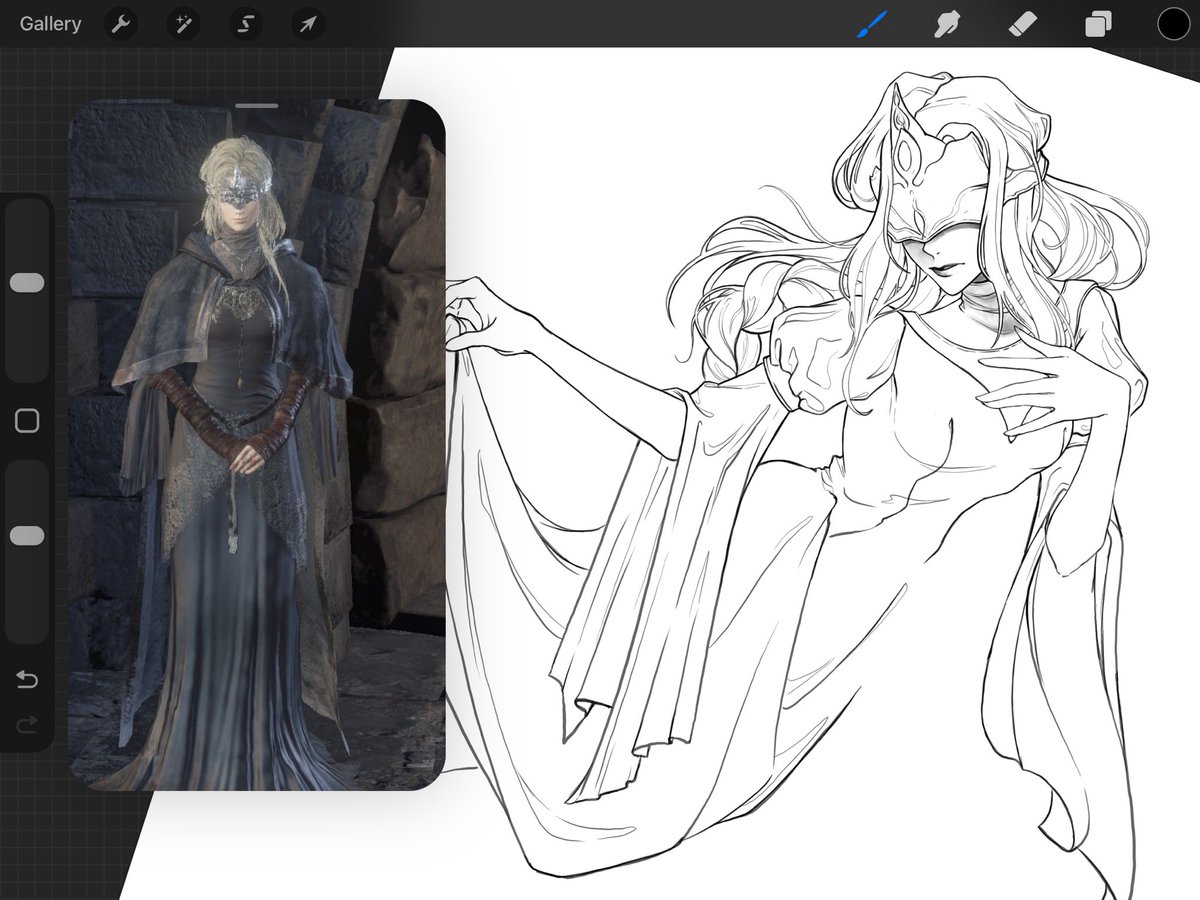Image resolution: width=1200 pixels, height=900 pixels.
Task: Activate the Transform arrow tool
Action: (307, 24)
